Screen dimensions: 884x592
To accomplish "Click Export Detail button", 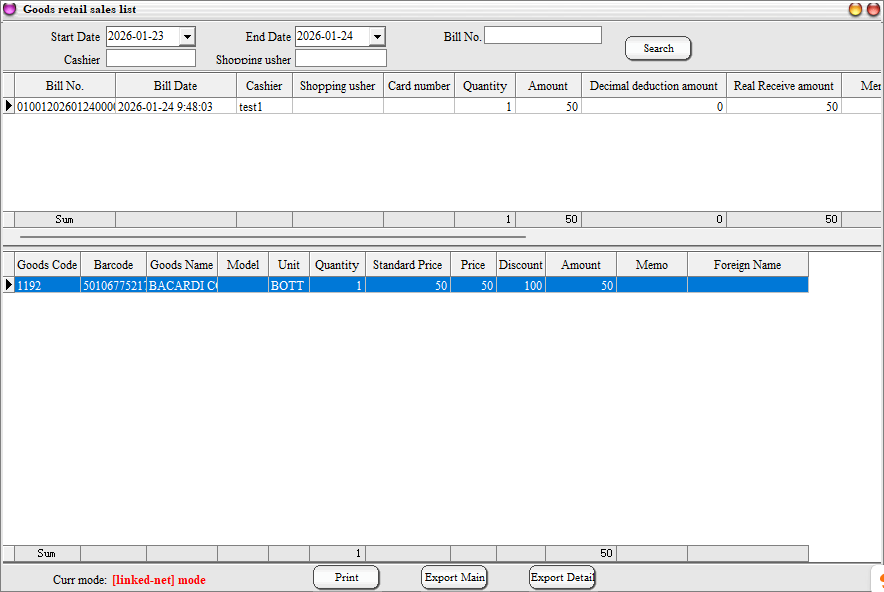I will 562,578.
